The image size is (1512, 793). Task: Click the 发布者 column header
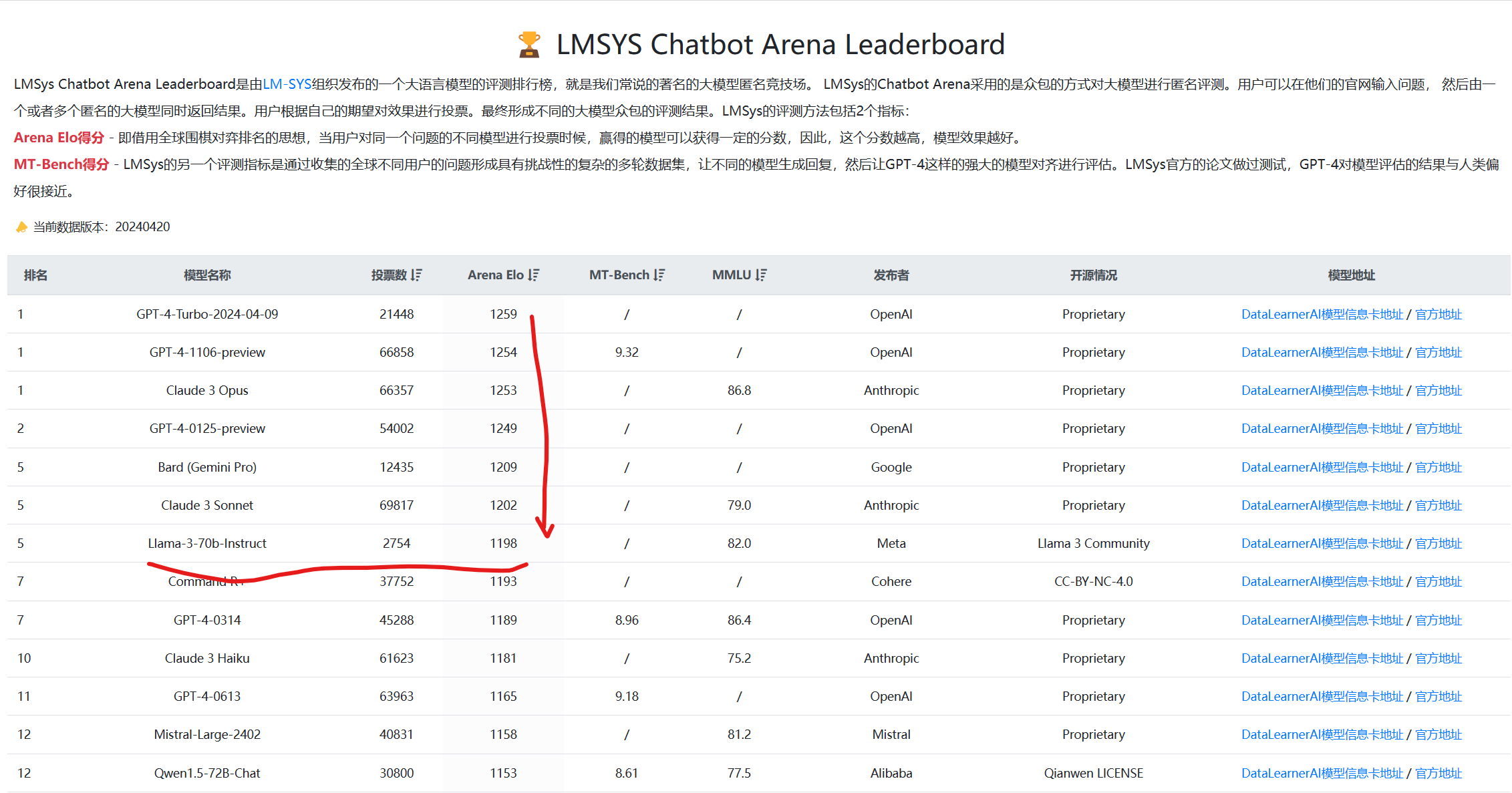point(891,275)
